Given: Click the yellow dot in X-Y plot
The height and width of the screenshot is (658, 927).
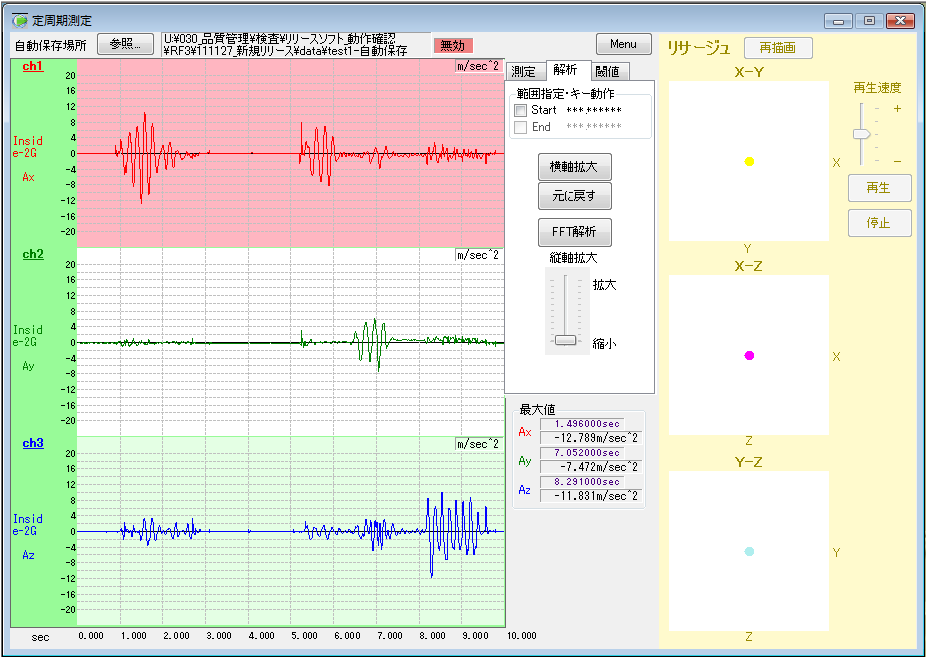Looking at the screenshot, I should click(x=749, y=161).
